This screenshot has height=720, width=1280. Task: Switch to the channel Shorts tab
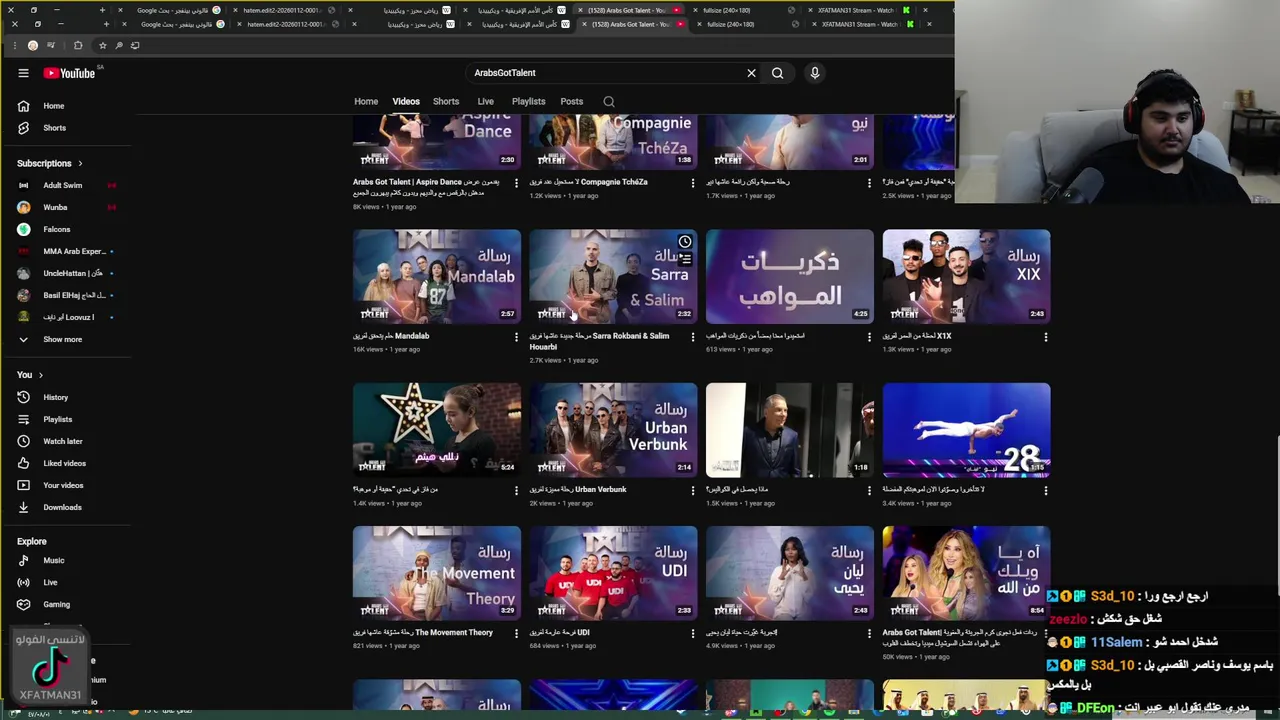click(446, 101)
